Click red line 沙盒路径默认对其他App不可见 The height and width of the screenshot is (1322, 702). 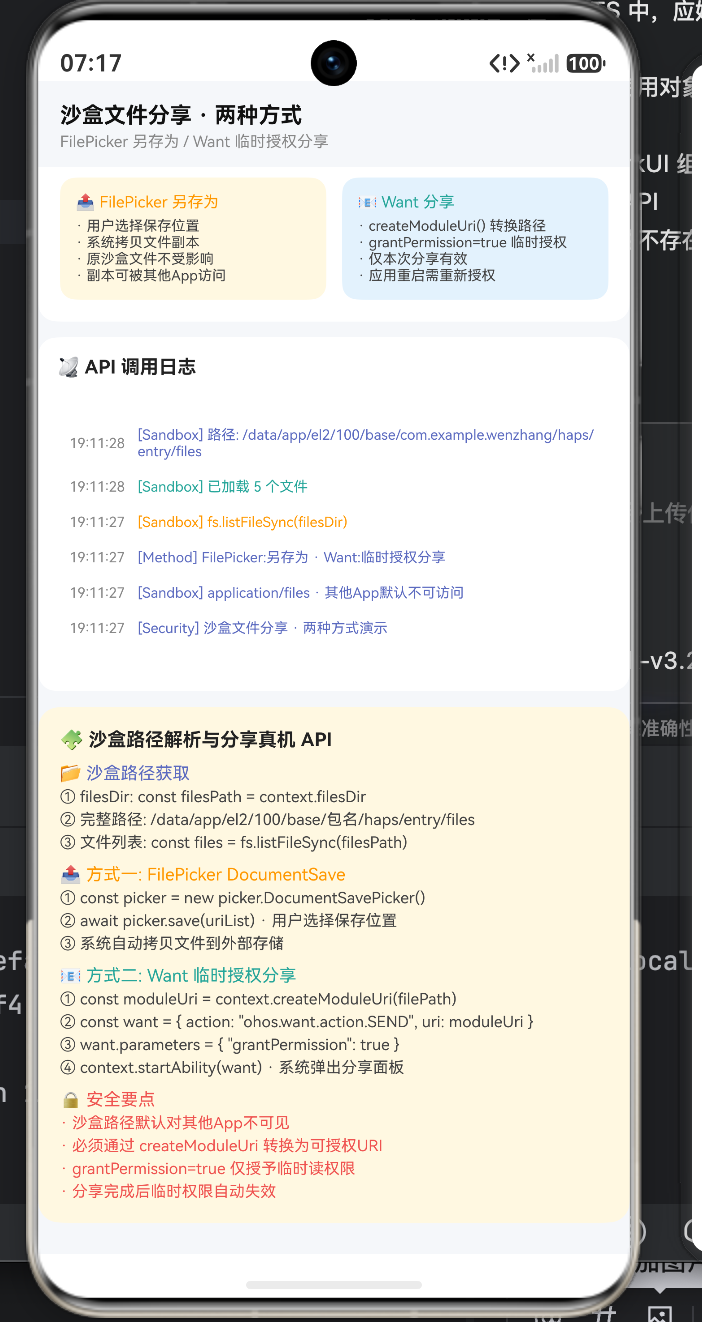[175, 1123]
